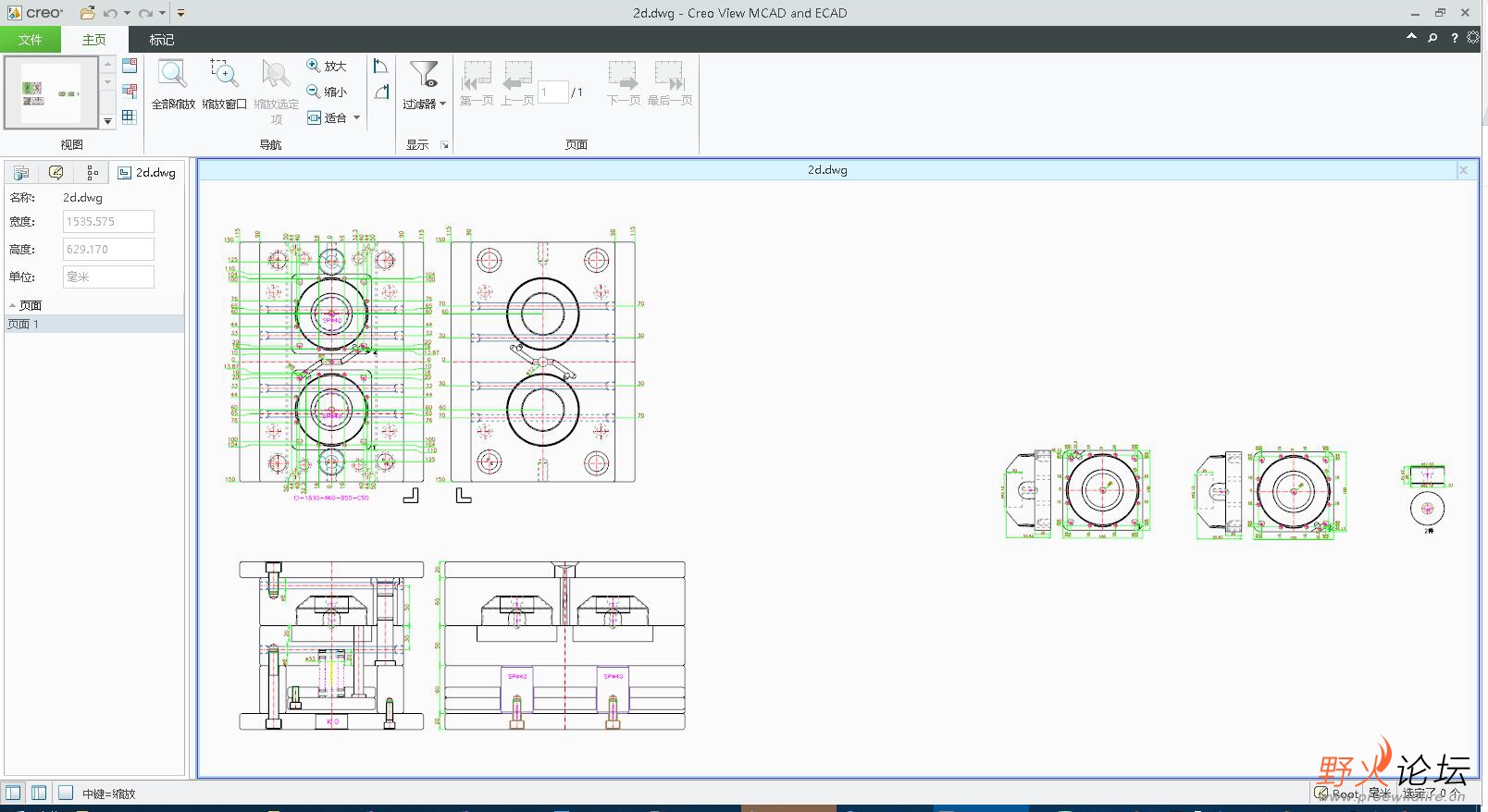Click the top window-with-X icon in 视图 group
The image size is (1488, 812).
[130, 66]
